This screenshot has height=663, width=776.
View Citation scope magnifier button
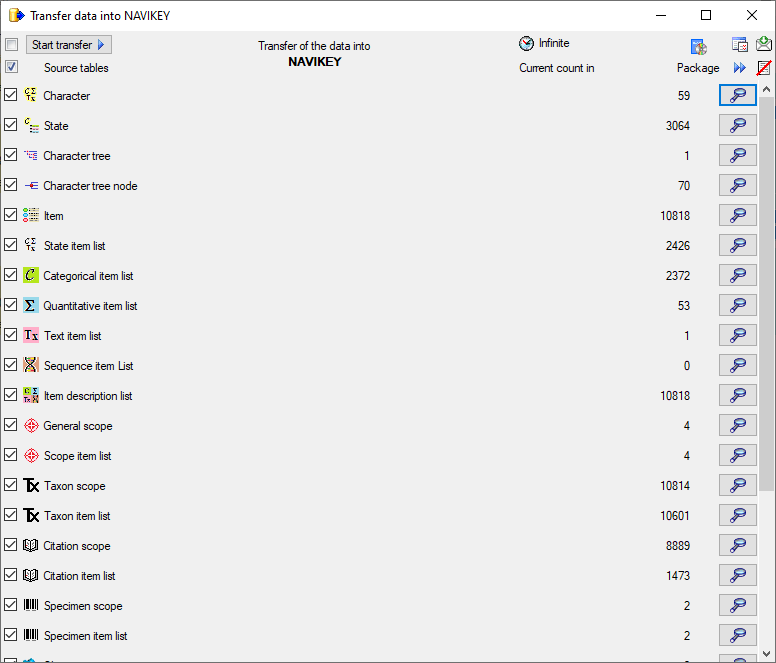click(x=737, y=545)
